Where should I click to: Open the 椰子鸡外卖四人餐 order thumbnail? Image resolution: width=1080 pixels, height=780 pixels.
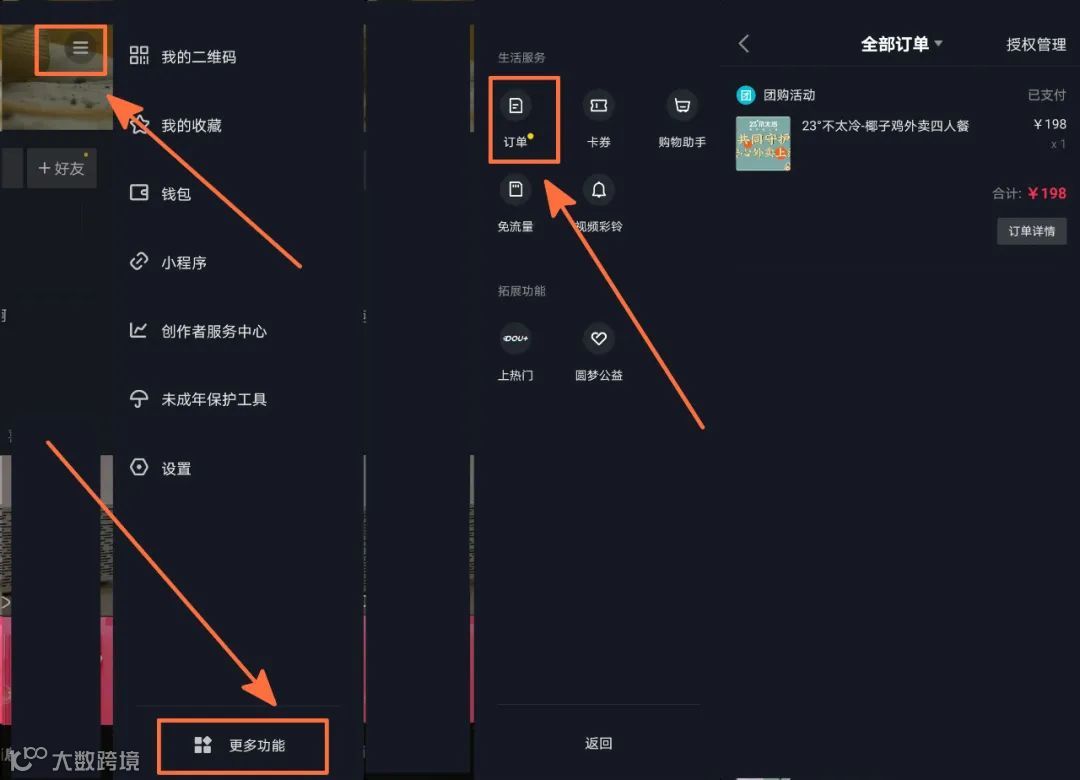click(763, 143)
